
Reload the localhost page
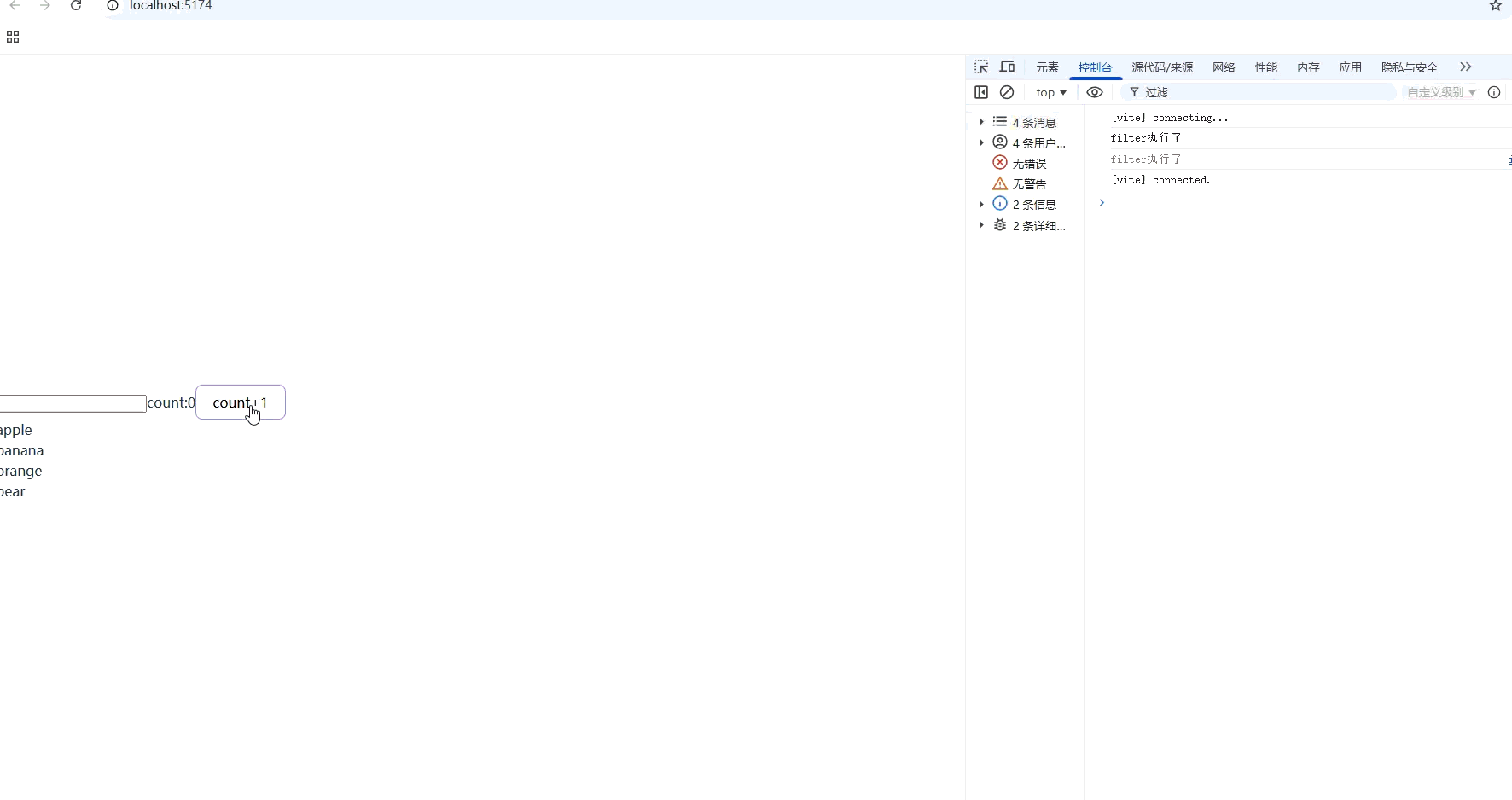76,6
